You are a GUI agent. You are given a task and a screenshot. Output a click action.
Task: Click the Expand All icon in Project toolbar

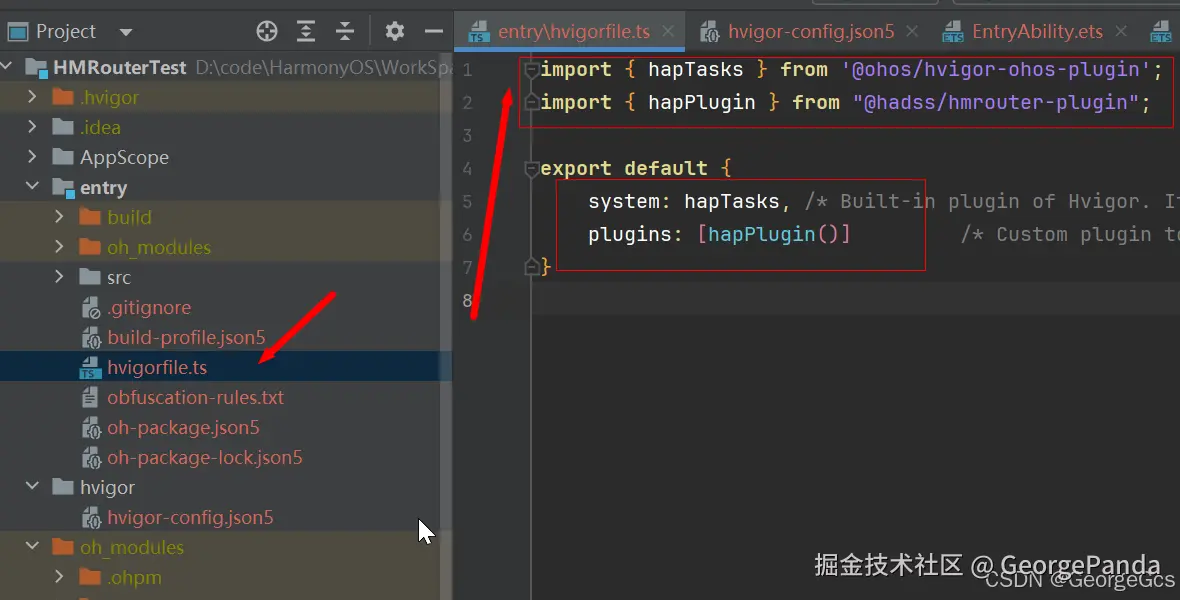[x=306, y=31]
